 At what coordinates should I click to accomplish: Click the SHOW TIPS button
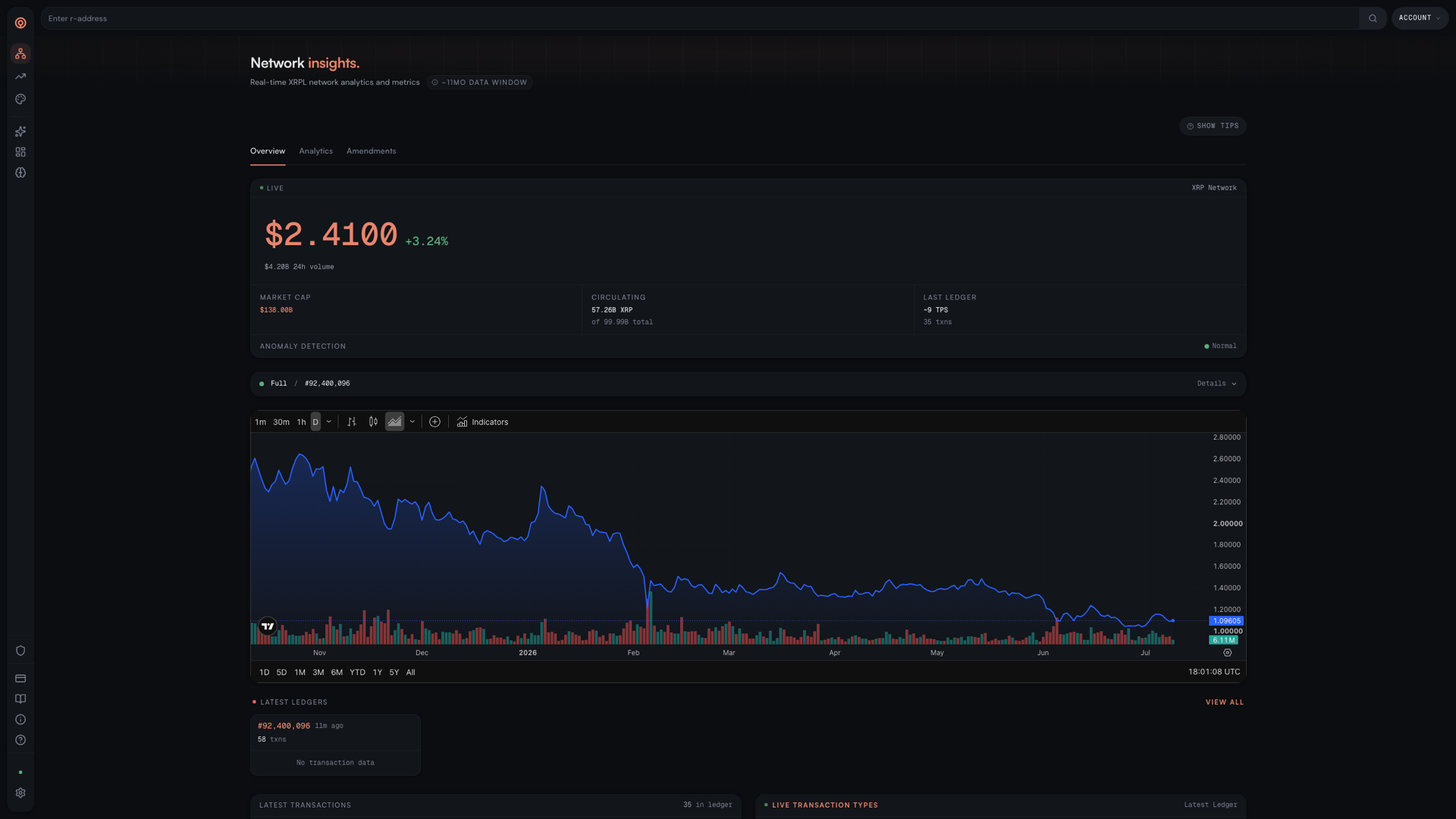(x=1213, y=126)
